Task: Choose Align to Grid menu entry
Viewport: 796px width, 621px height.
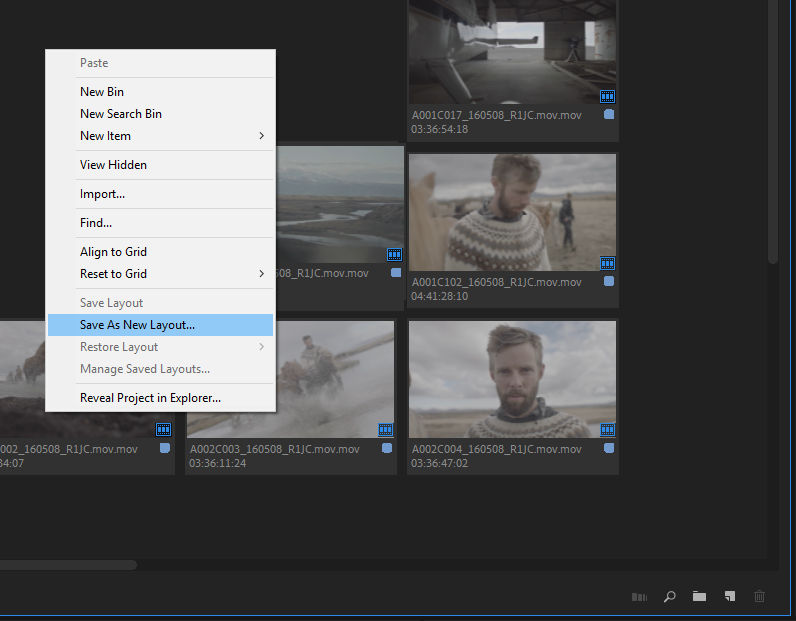Action: click(x=160, y=252)
